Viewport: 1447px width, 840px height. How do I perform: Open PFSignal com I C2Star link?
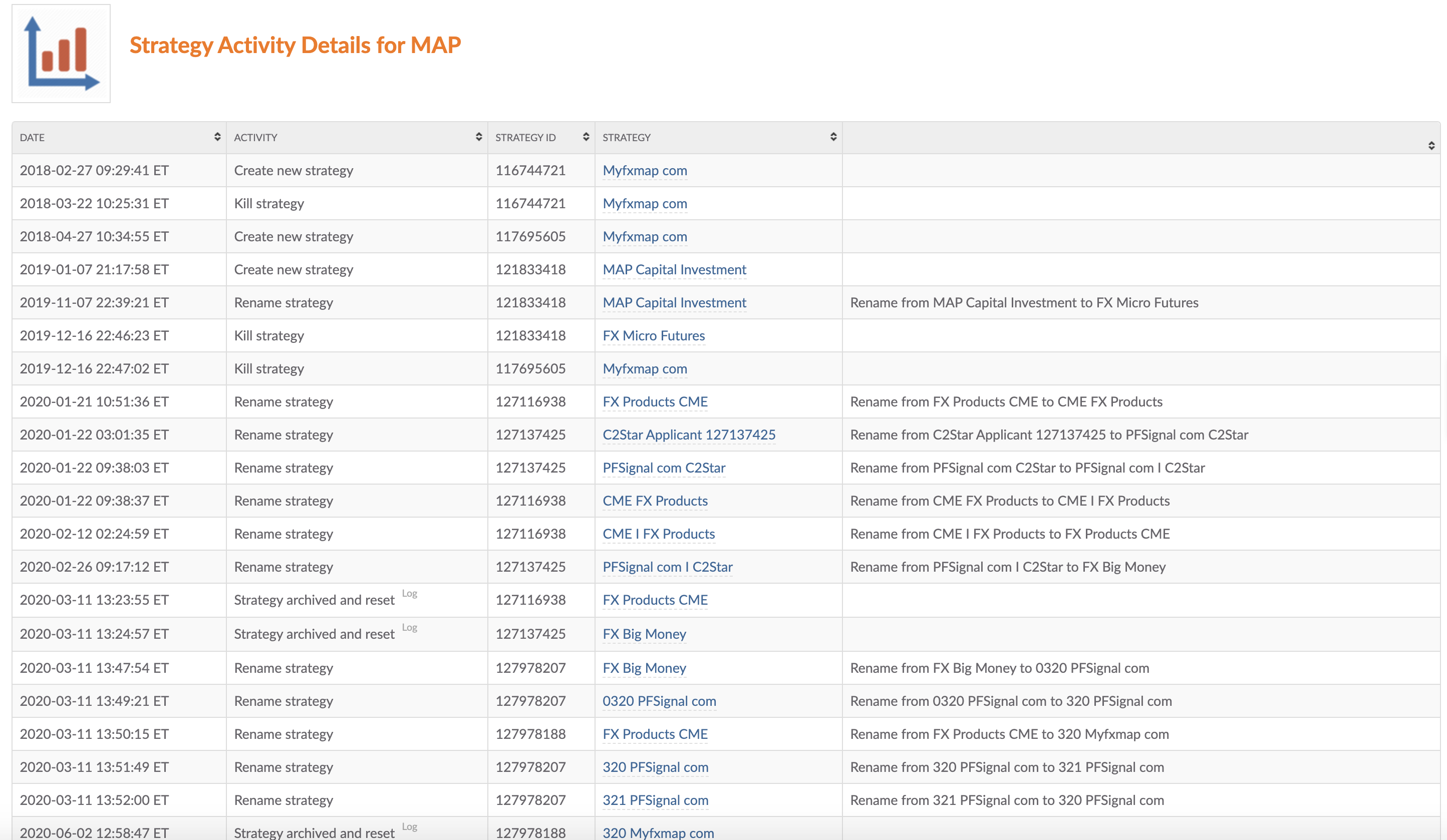(667, 567)
